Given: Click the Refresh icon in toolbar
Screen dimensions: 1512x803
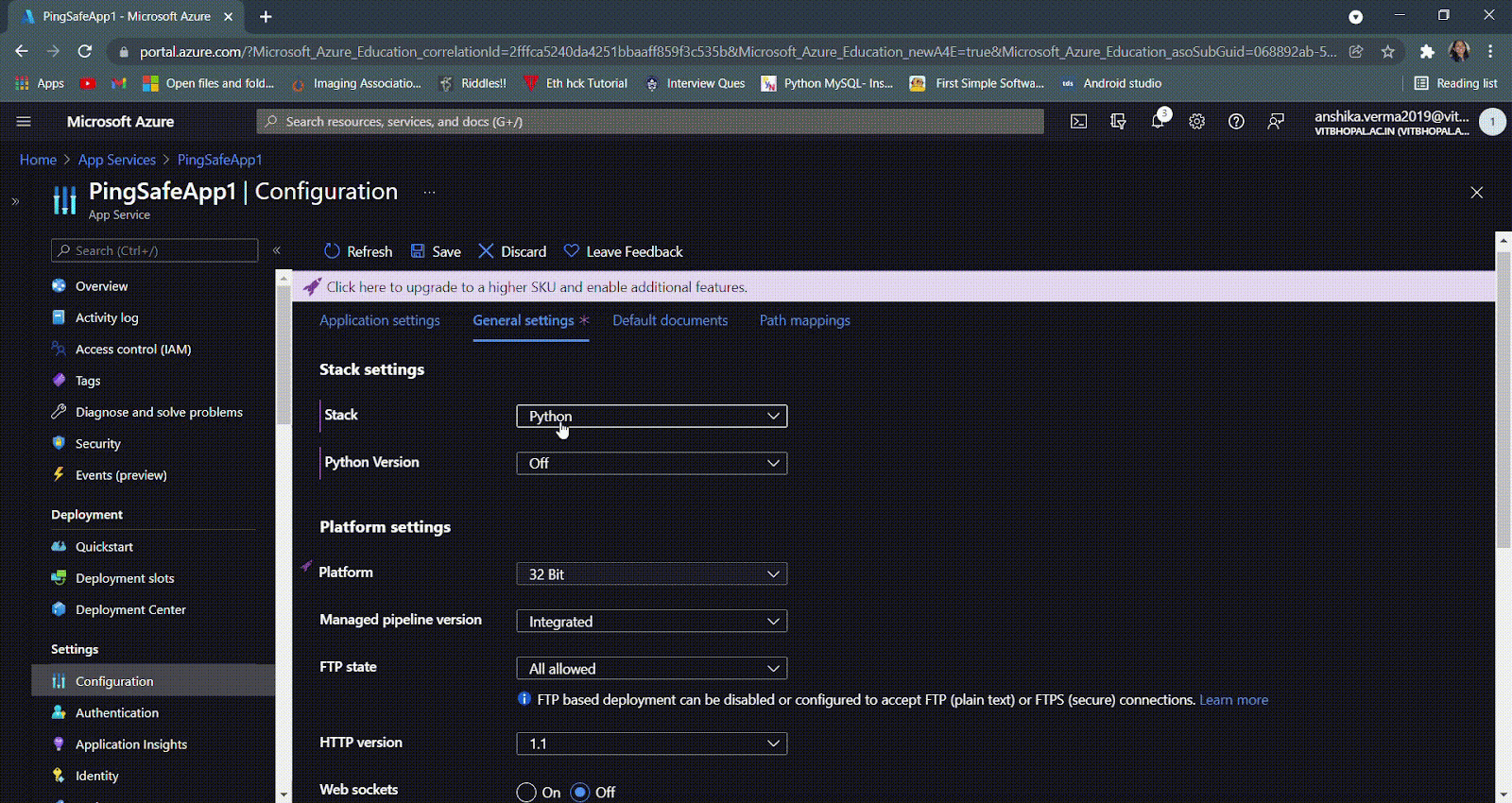Looking at the screenshot, I should 332,251.
